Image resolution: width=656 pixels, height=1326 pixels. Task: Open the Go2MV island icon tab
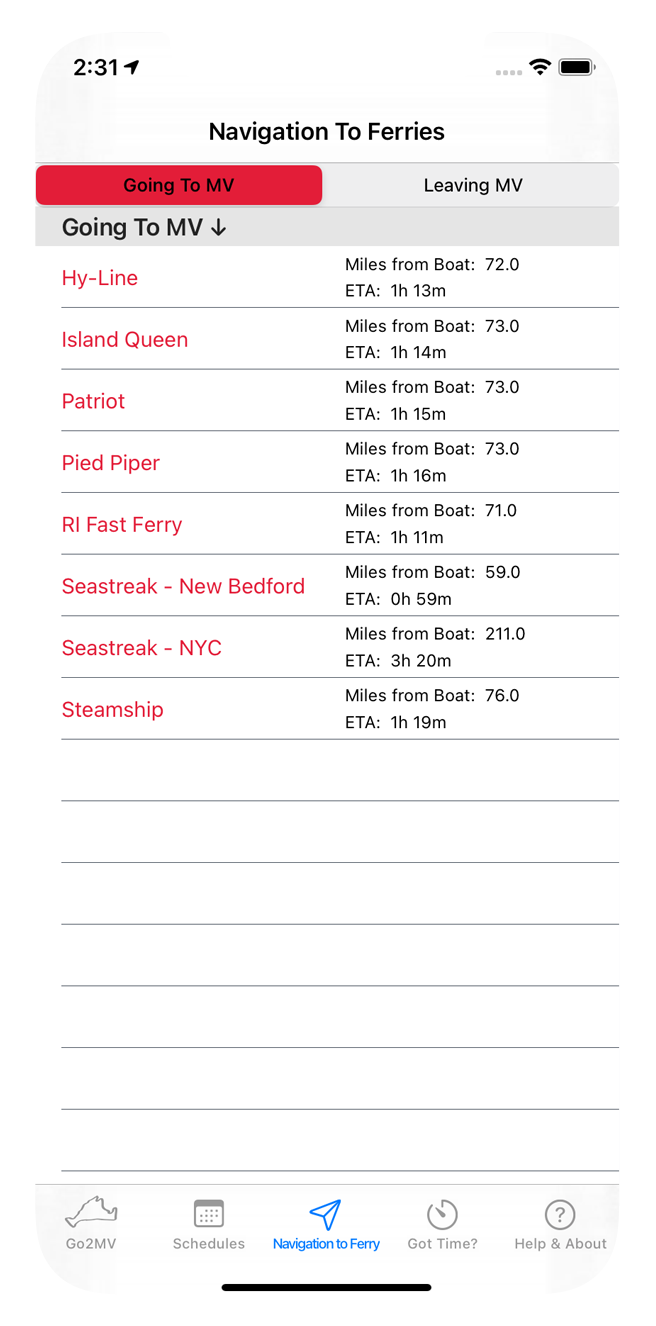[92, 1214]
